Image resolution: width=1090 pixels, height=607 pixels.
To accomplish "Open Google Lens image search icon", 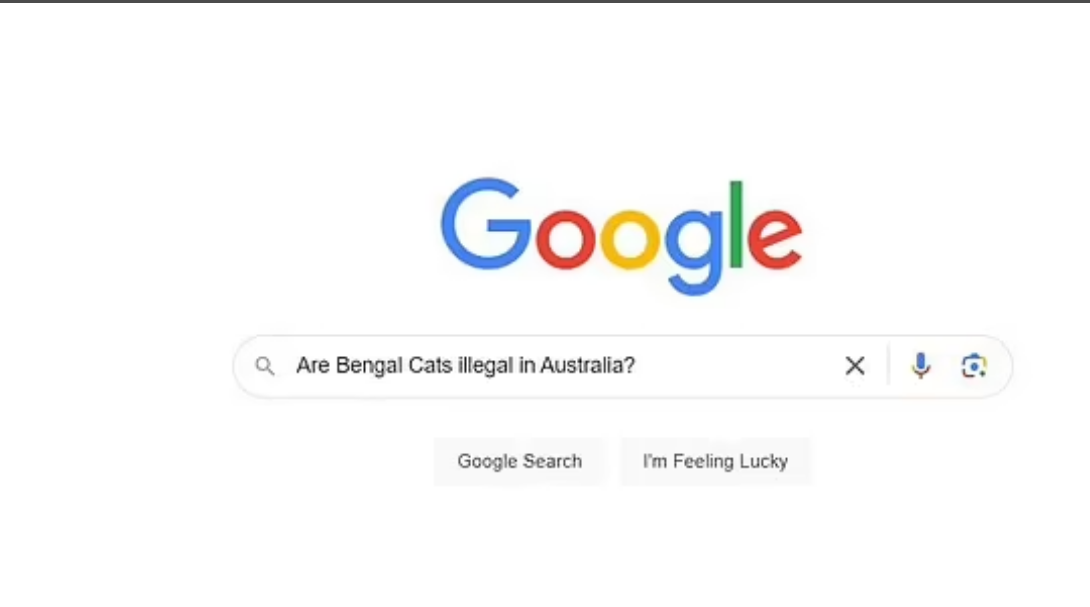I will [973, 366].
